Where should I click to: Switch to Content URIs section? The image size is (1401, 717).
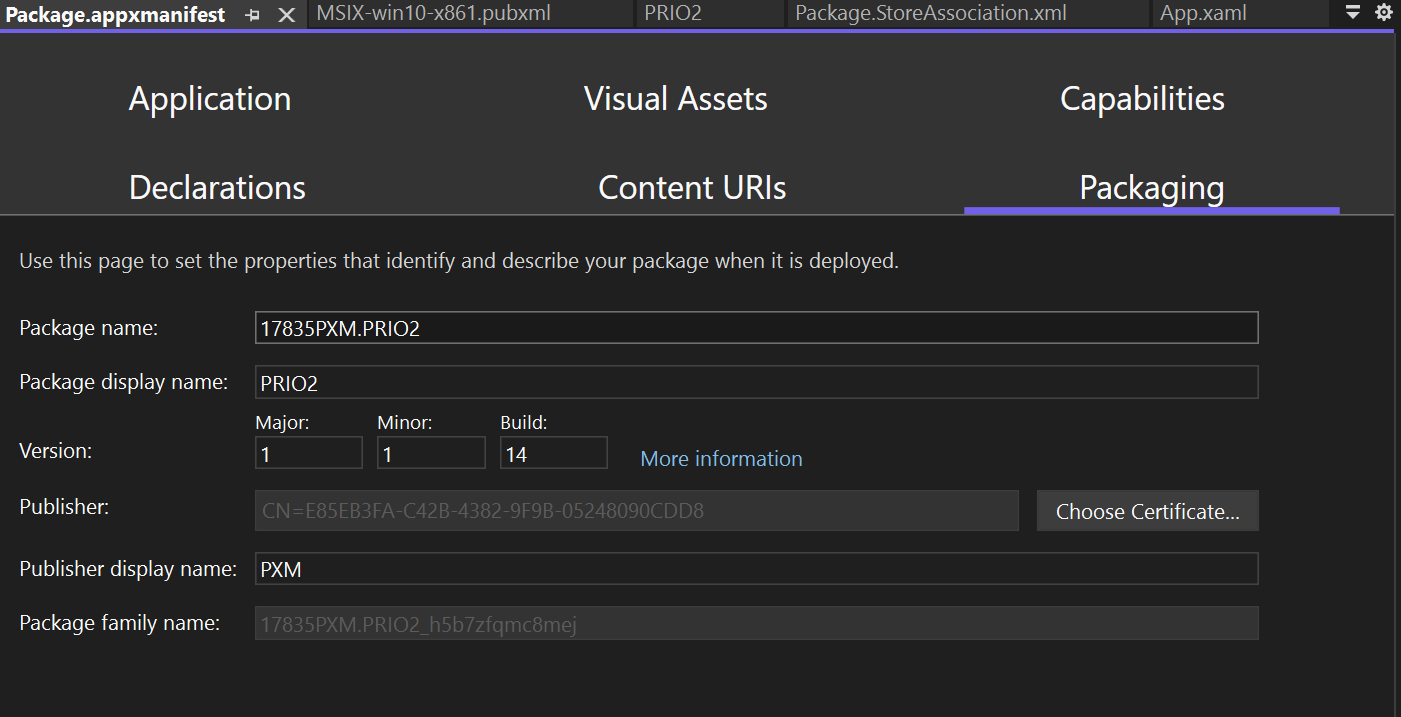click(692, 188)
